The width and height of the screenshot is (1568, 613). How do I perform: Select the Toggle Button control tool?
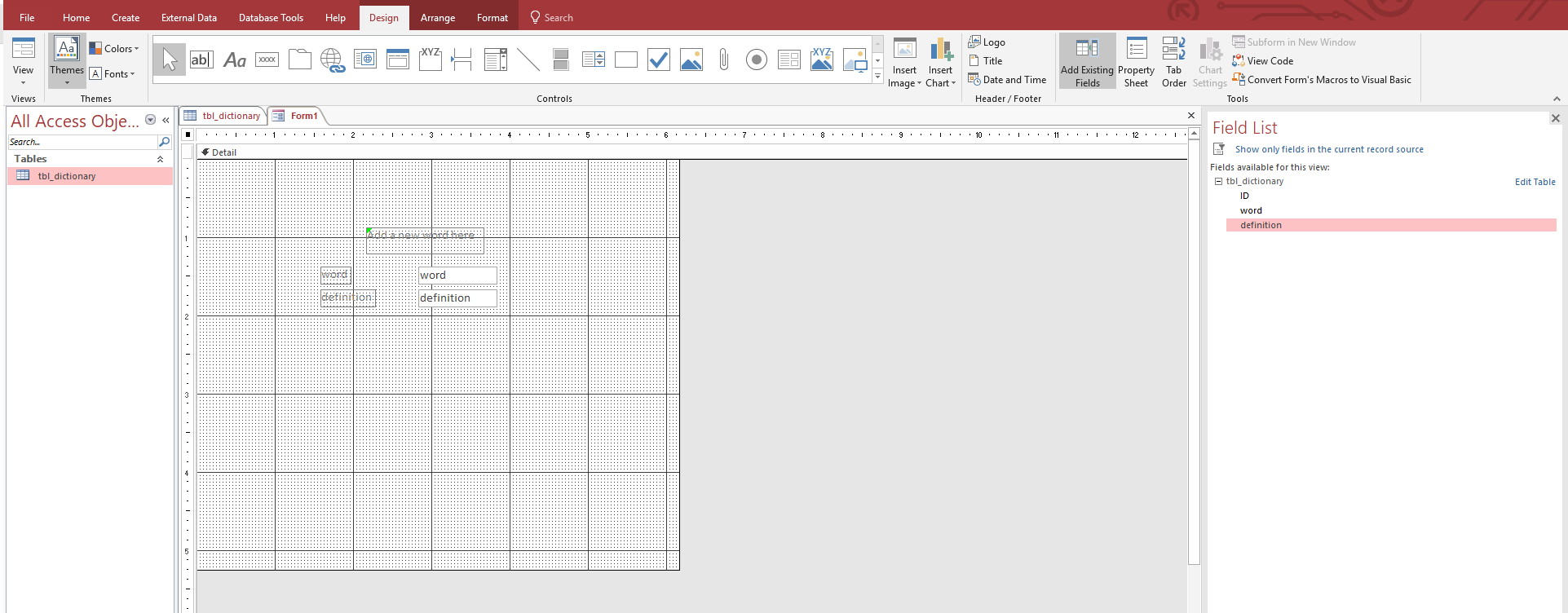pos(561,60)
